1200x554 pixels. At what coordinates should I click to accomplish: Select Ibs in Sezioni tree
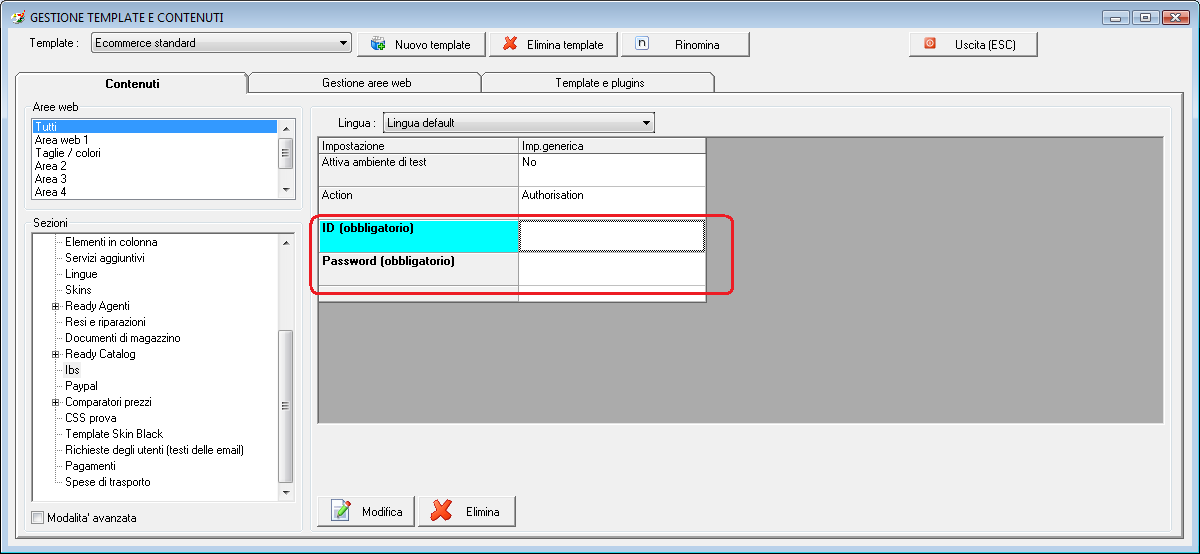72,370
